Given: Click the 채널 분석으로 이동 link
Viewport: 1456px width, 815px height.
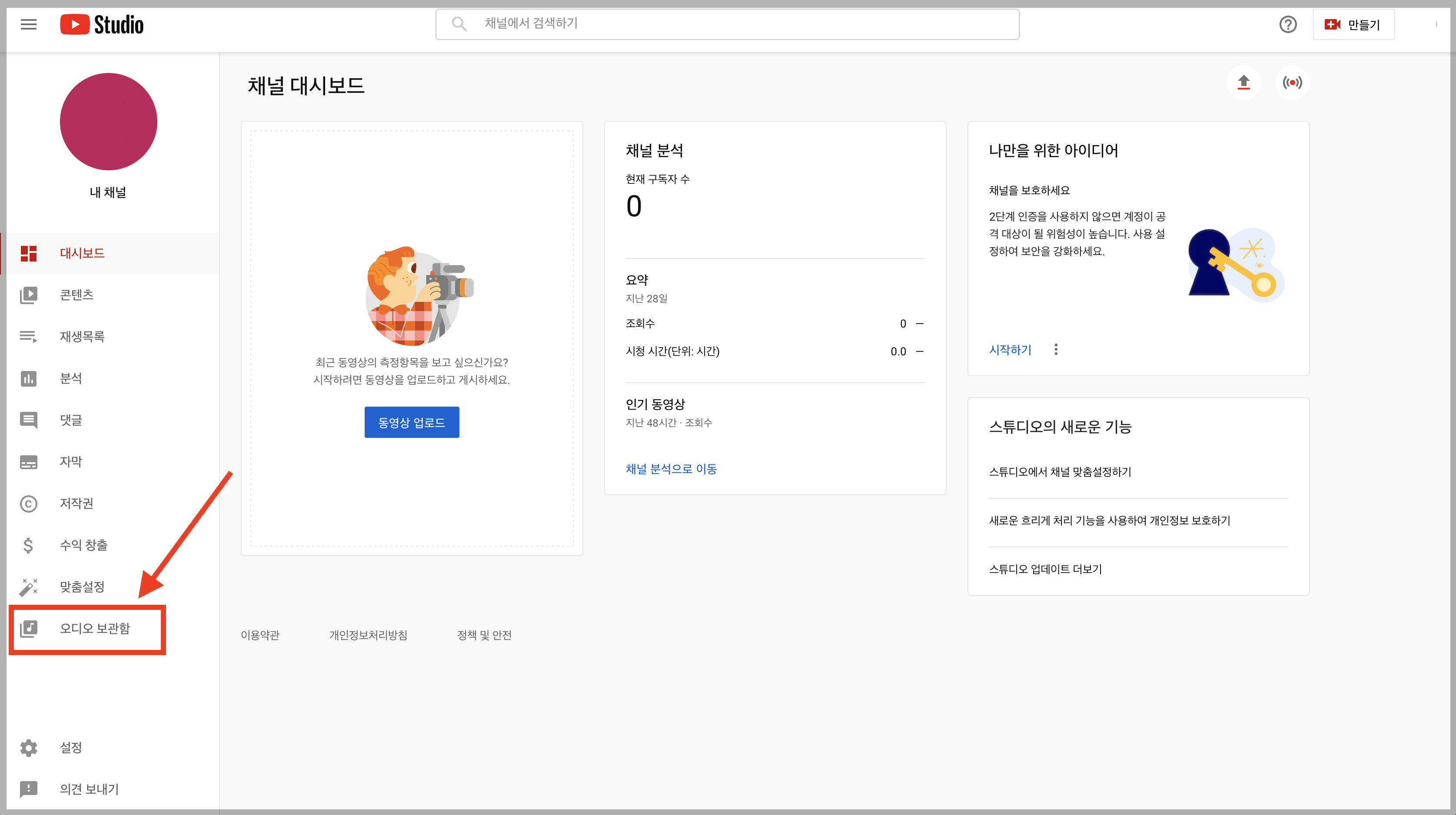Looking at the screenshot, I should pos(671,469).
